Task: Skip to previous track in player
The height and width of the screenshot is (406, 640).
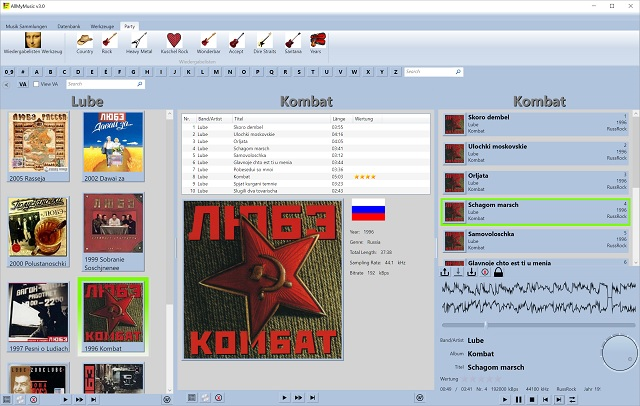Action: click(545, 399)
